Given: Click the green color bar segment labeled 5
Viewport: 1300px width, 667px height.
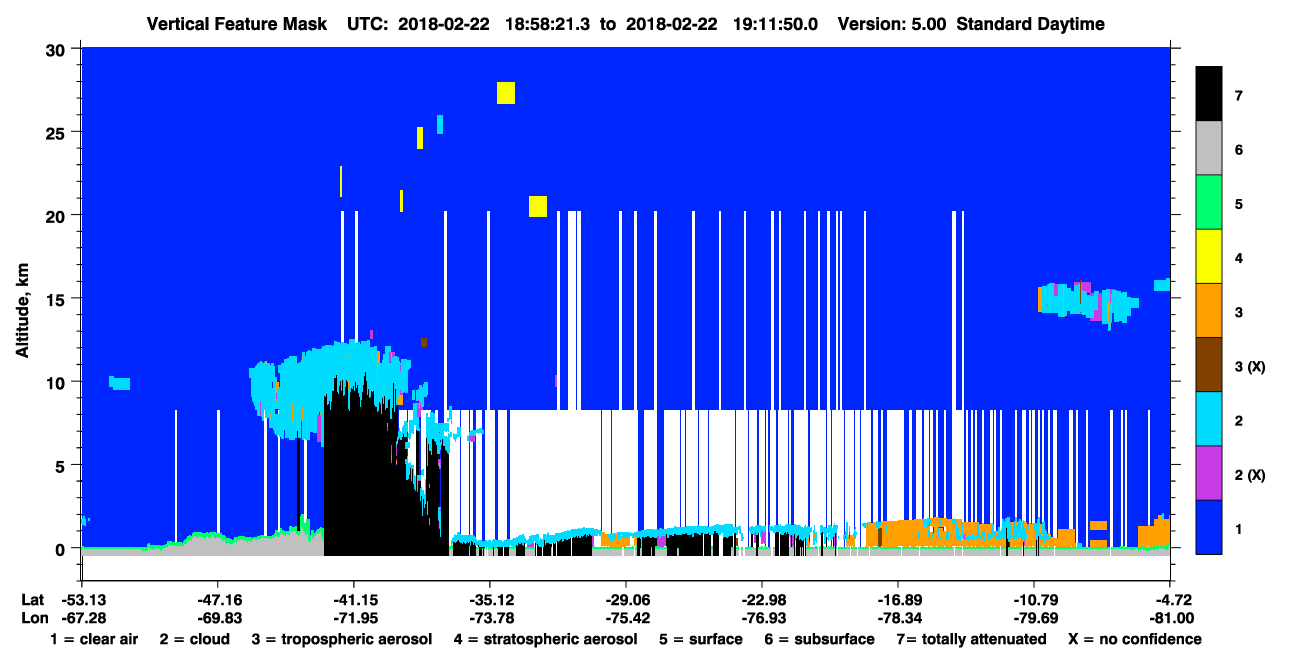Looking at the screenshot, I should coord(1209,203).
